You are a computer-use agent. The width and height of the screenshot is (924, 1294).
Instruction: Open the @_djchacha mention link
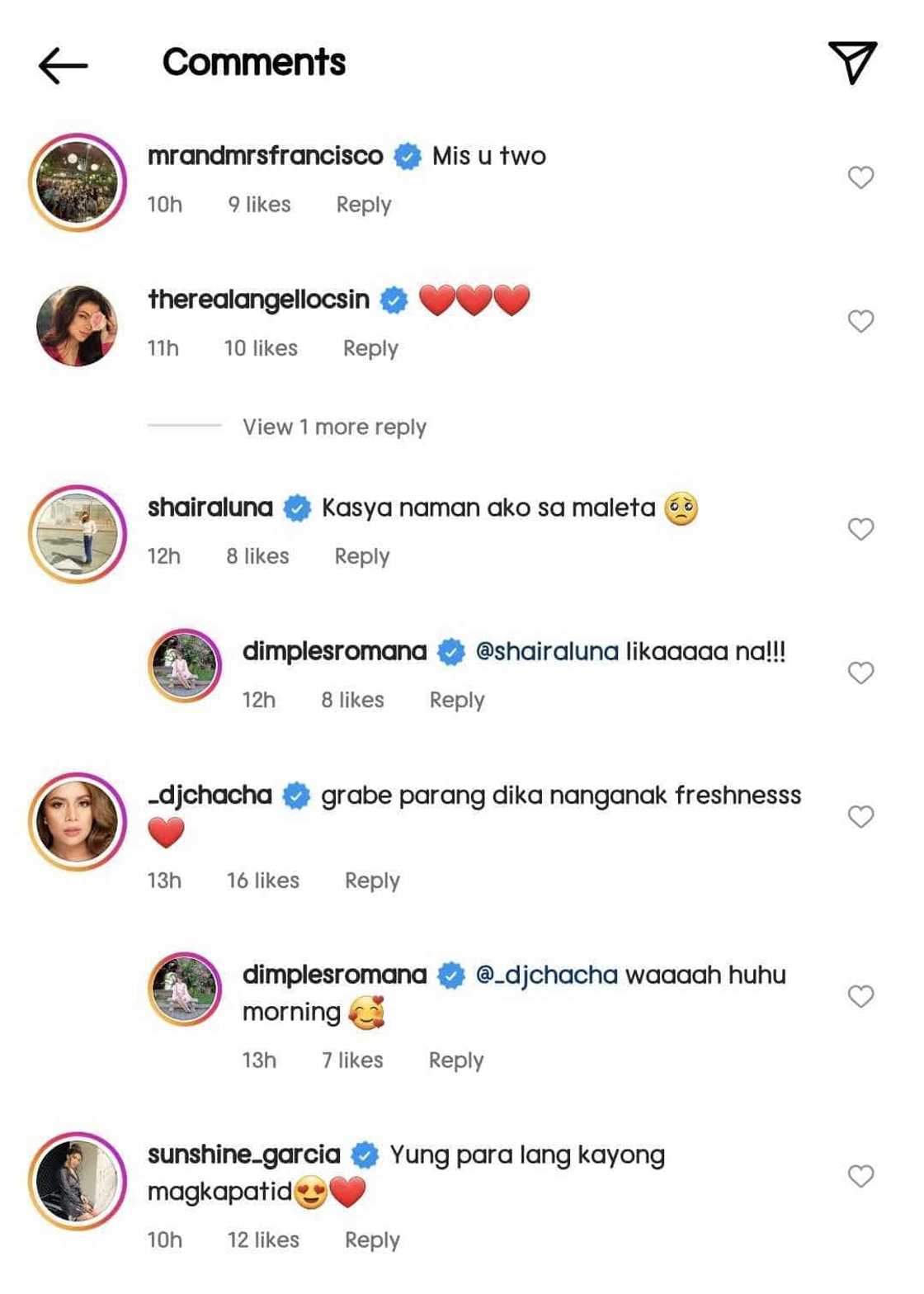pos(547,975)
